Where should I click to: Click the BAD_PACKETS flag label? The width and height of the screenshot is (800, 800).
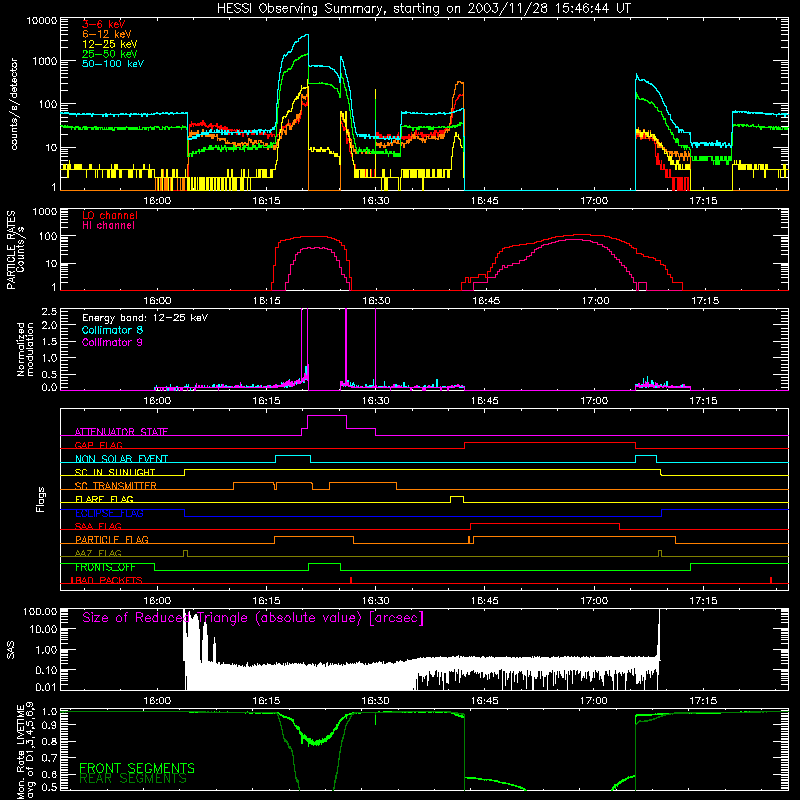tap(107, 581)
